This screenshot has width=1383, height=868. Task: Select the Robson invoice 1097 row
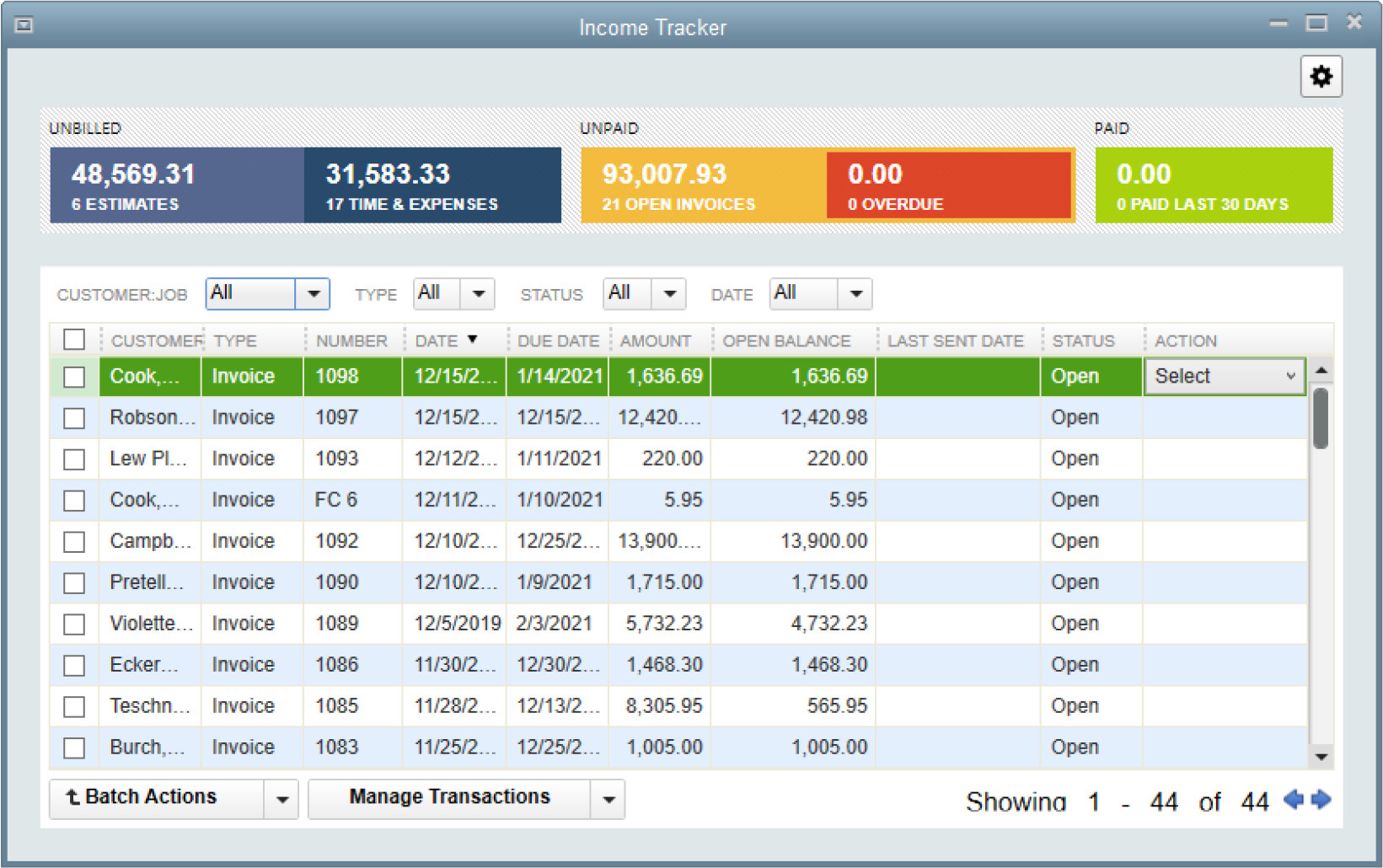coord(678,418)
